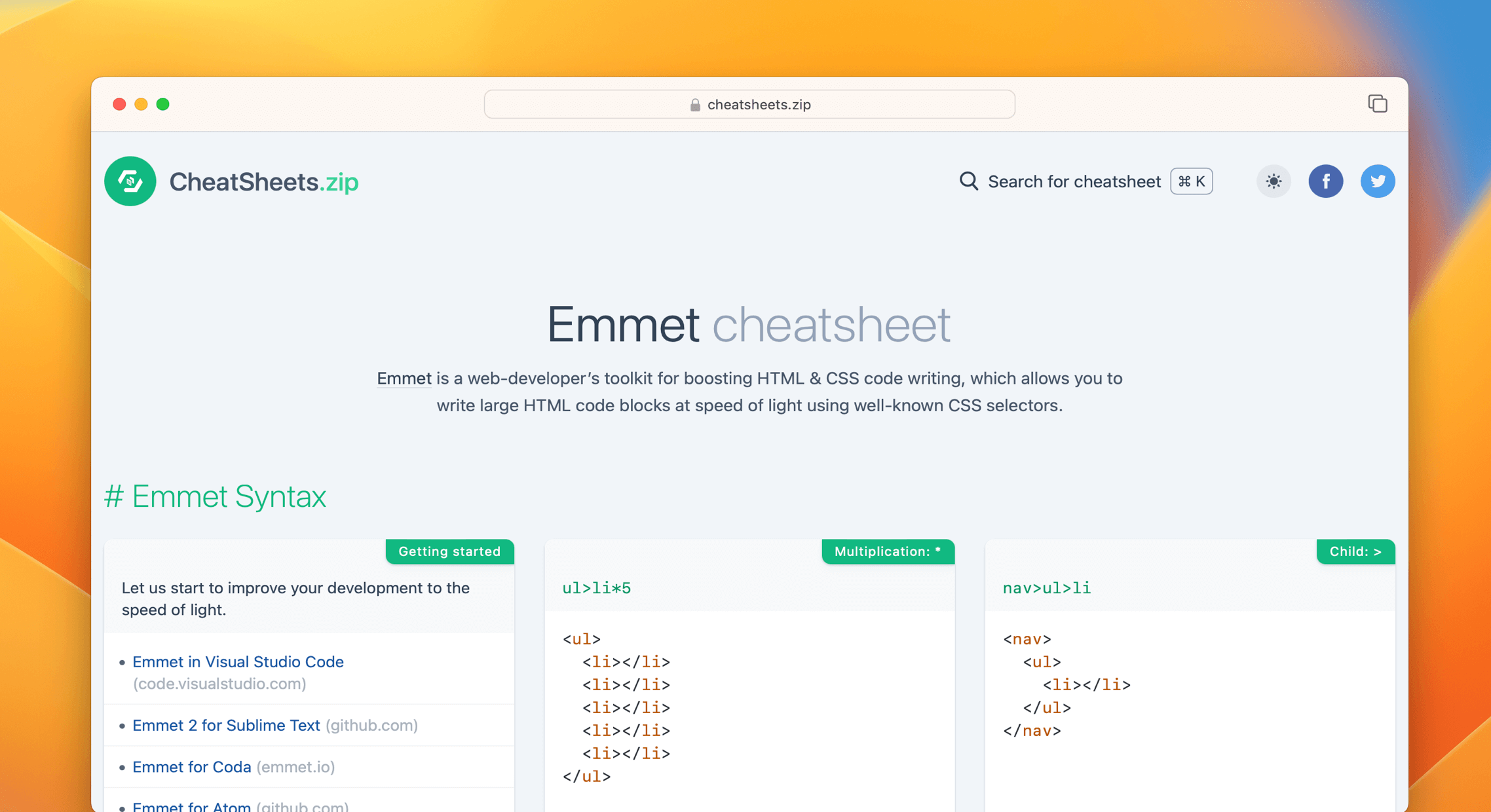Click the Emmet Syntax anchor hash symbol
Viewport: 1491px width, 812px height.
click(x=115, y=496)
